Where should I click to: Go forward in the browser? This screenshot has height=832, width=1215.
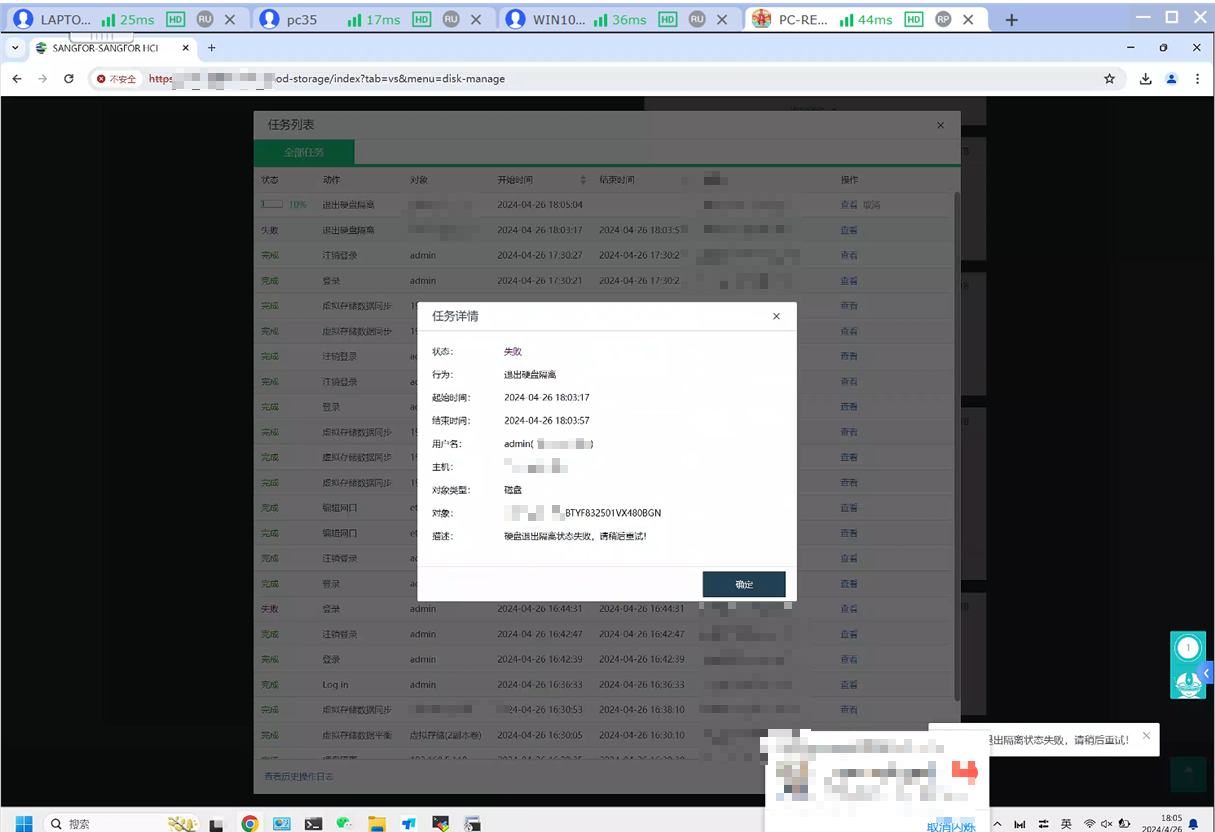(42, 79)
